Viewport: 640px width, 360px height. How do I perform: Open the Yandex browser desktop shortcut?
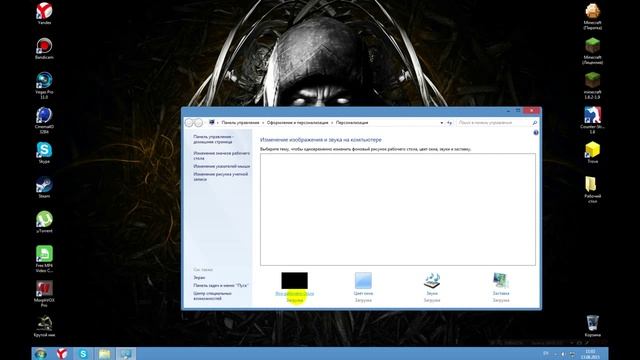pyautogui.click(x=44, y=13)
